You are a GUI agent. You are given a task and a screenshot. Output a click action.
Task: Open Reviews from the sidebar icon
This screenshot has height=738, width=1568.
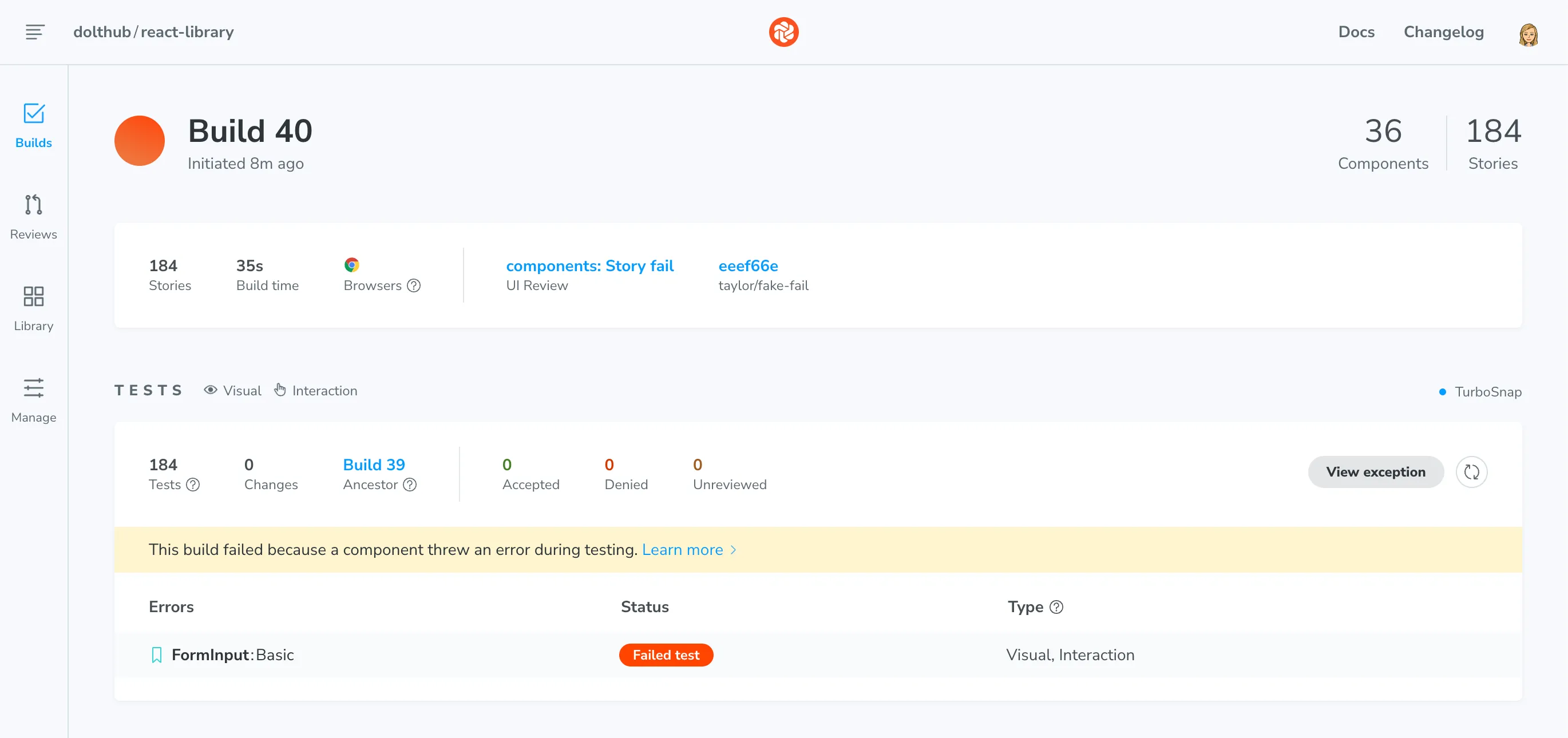coord(34,205)
